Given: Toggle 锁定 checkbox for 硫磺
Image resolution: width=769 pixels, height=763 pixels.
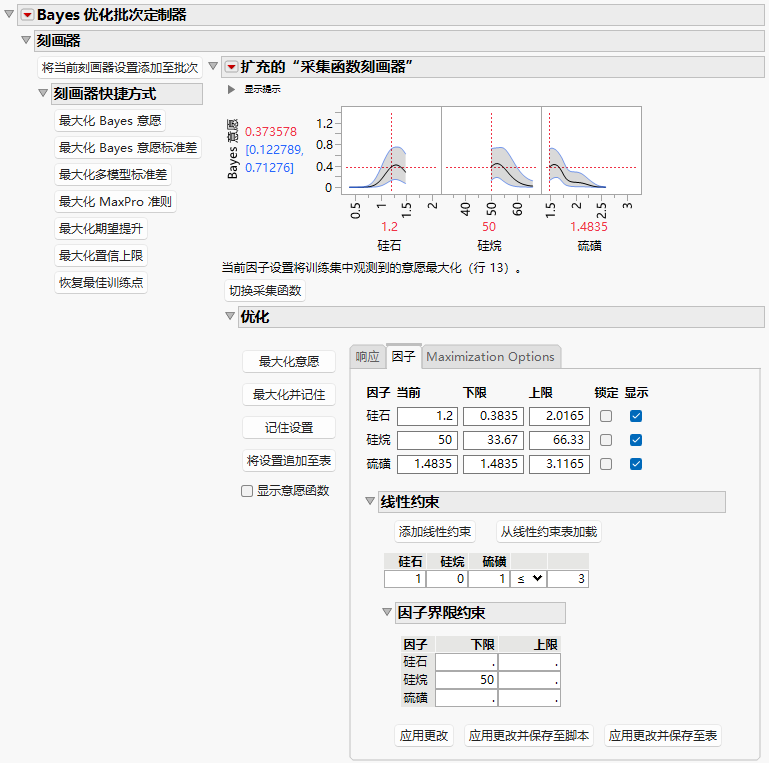Looking at the screenshot, I should [606, 464].
